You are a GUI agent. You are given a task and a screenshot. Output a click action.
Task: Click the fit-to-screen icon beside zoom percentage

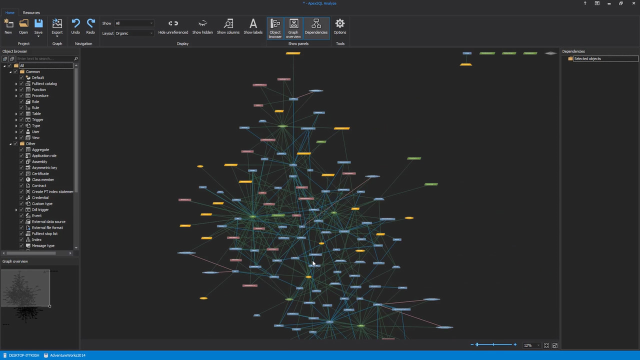click(547, 345)
